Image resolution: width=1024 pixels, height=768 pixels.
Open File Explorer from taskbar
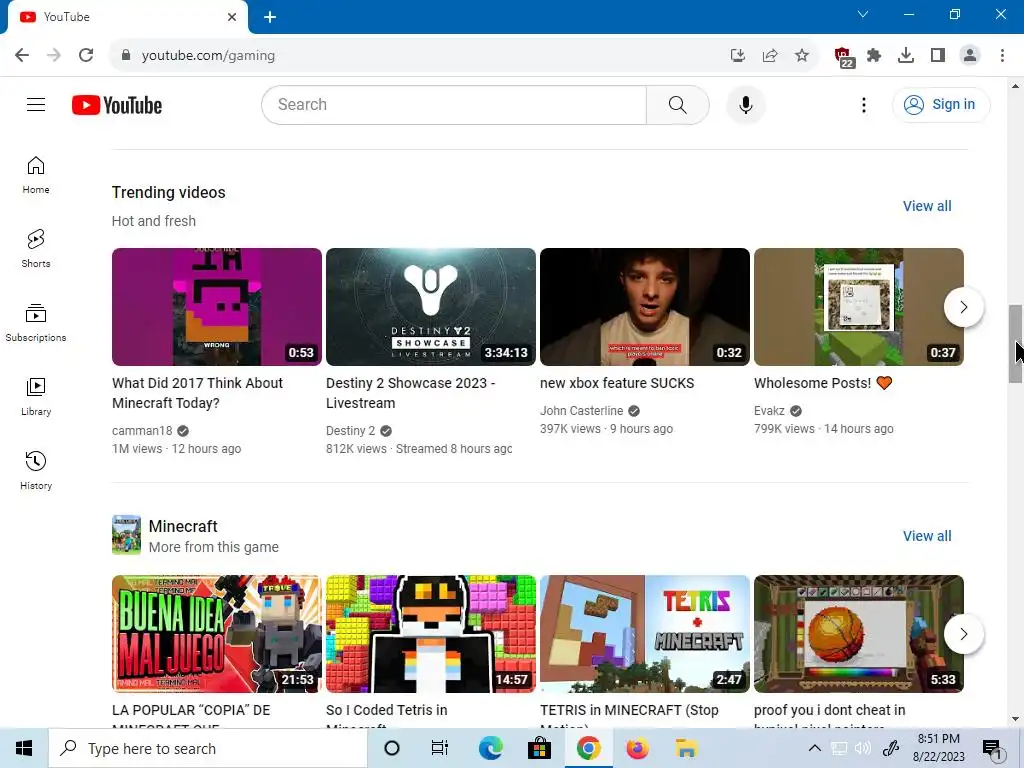pyautogui.click(x=686, y=748)
